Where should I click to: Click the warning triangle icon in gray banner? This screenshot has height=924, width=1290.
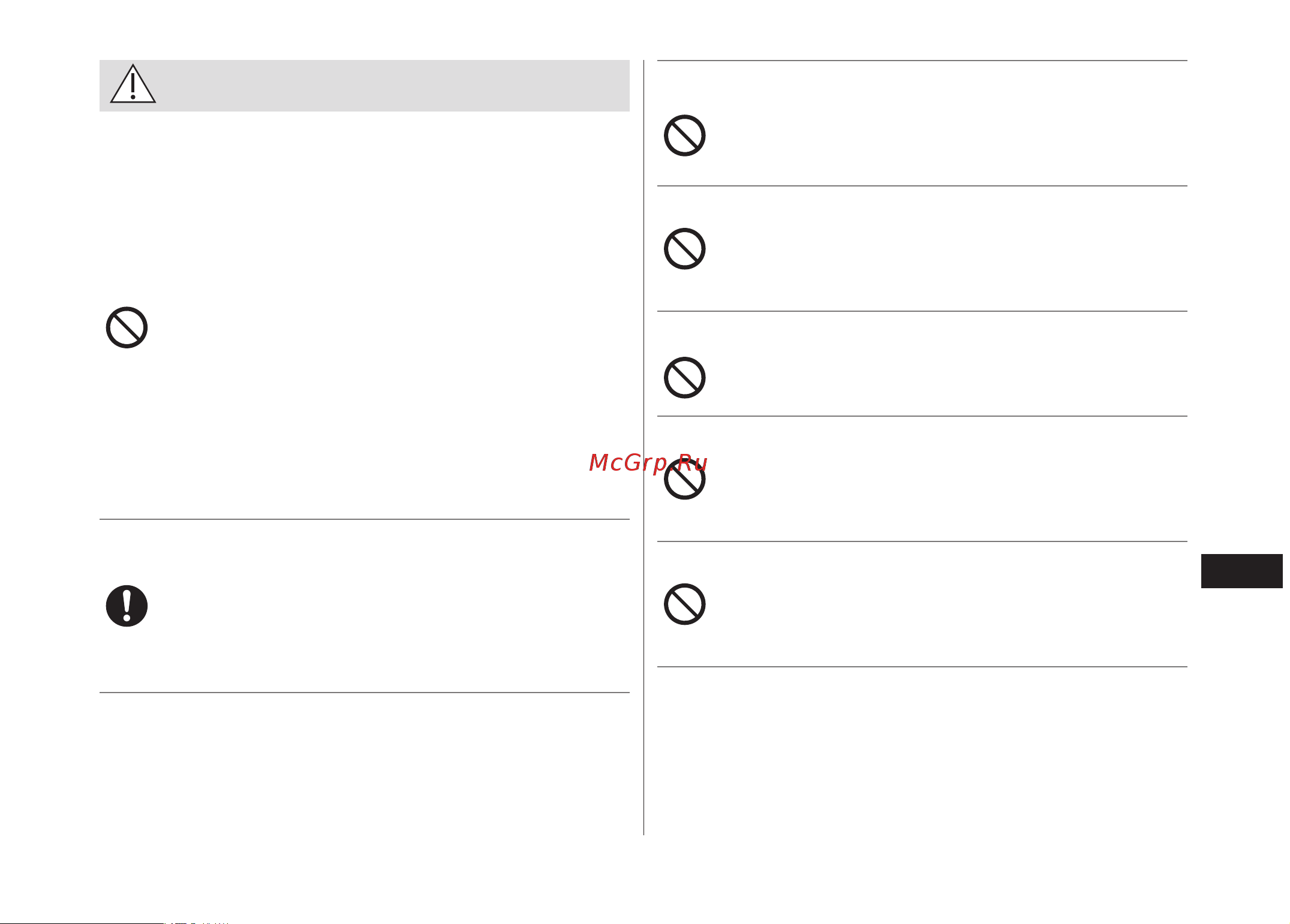[133, 84]
